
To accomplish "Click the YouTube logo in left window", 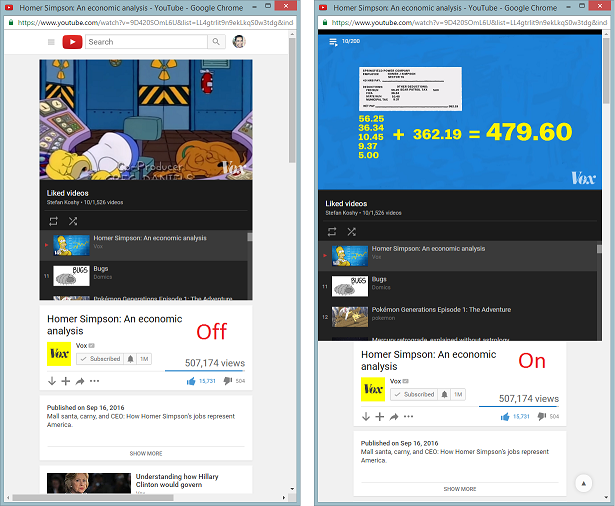I will (x=73, y=42).
